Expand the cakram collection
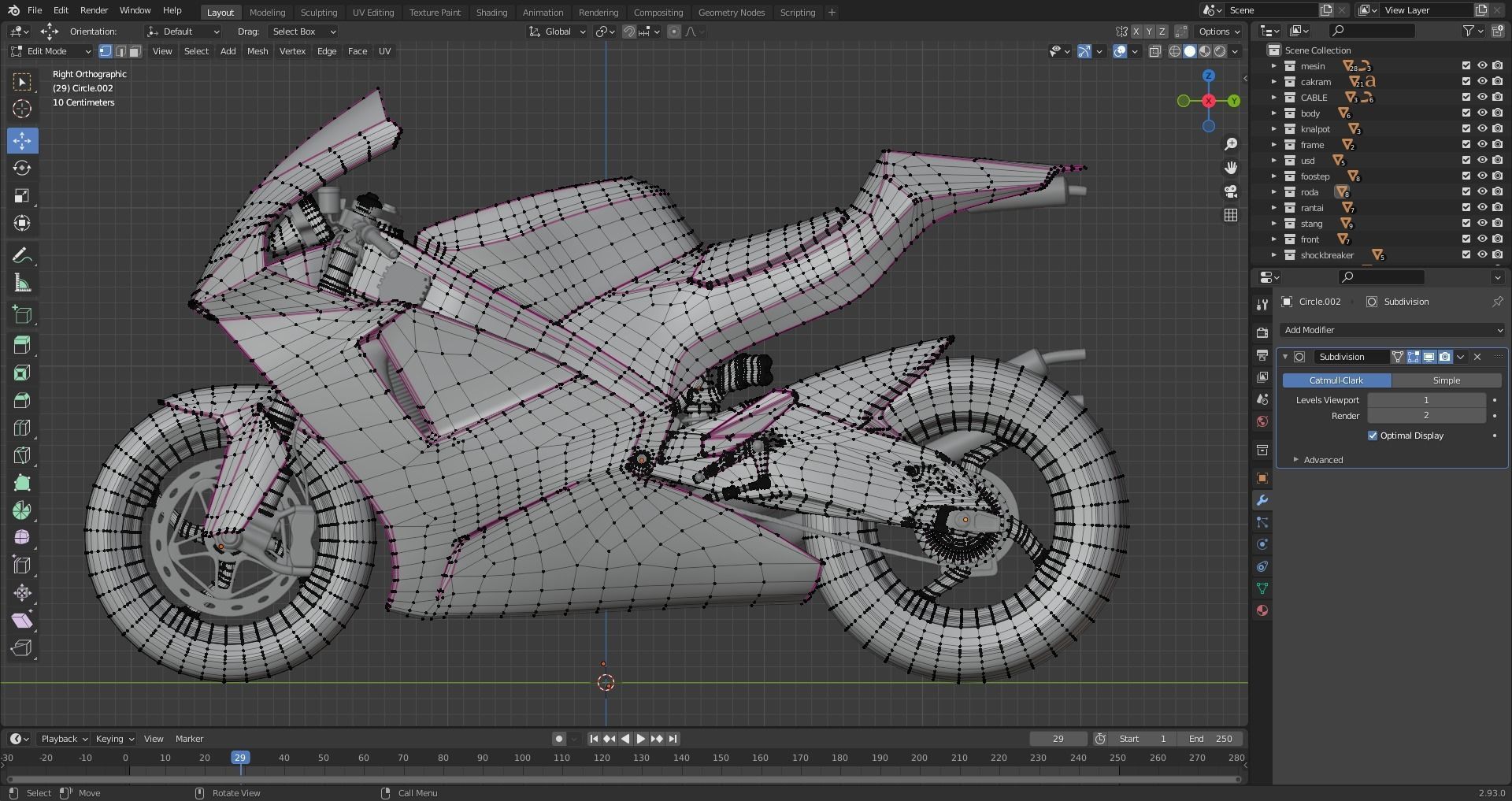 (1274, 82)
